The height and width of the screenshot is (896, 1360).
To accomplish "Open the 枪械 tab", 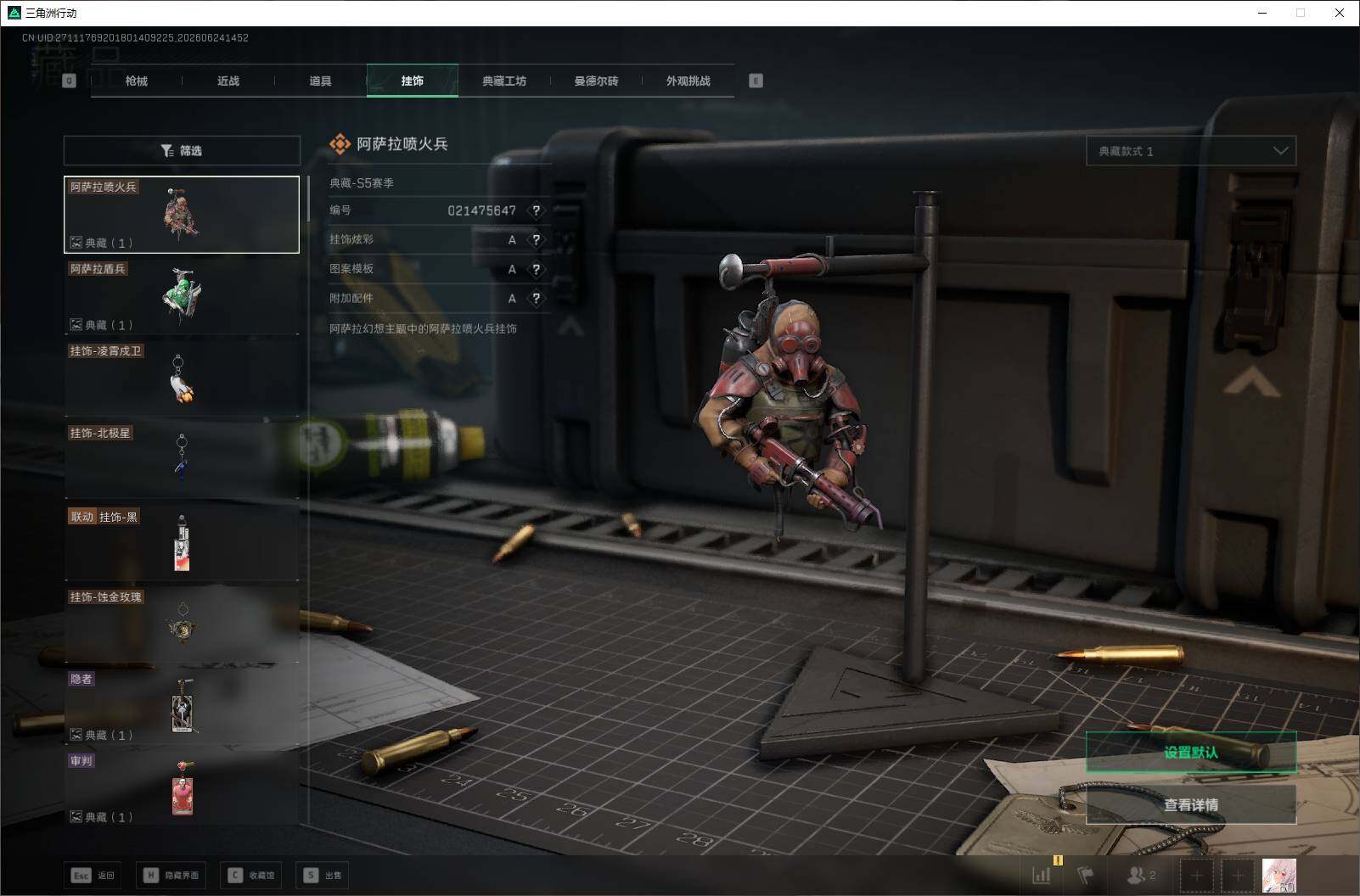I will [x=136, y=81].
